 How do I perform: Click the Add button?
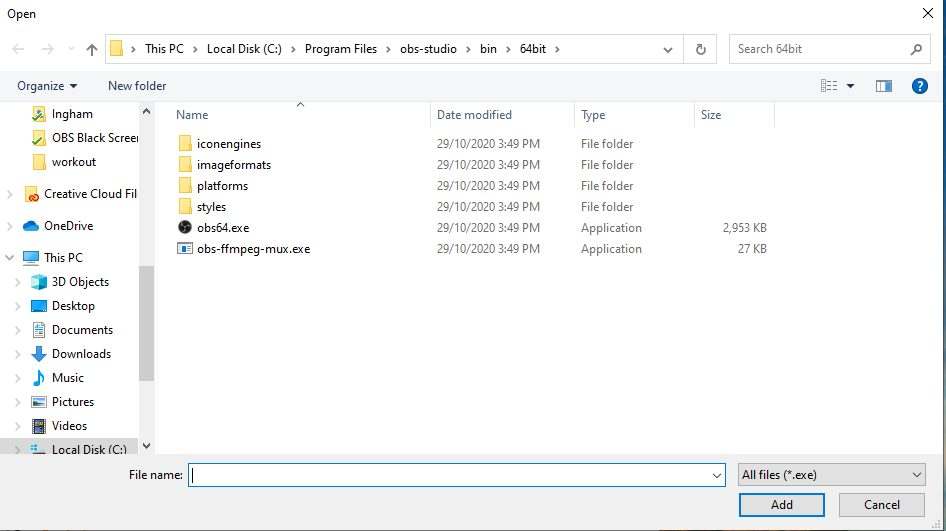point(781,505)
